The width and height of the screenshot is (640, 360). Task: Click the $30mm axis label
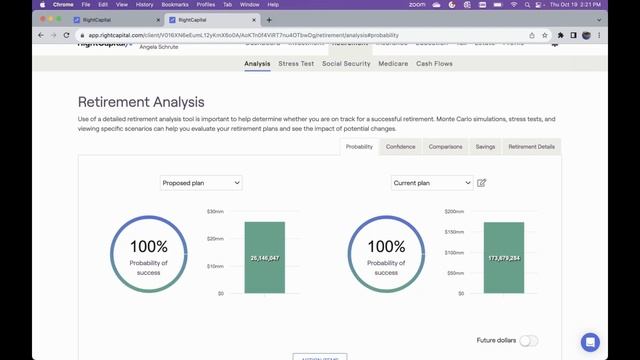tap(215, 211)
